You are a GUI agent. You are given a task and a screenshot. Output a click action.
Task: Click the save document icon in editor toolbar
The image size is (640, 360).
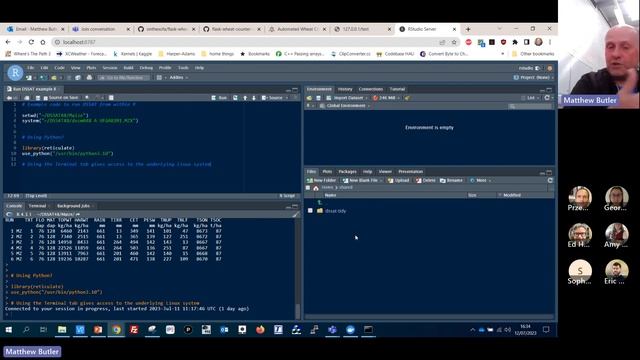coord(38,98)
